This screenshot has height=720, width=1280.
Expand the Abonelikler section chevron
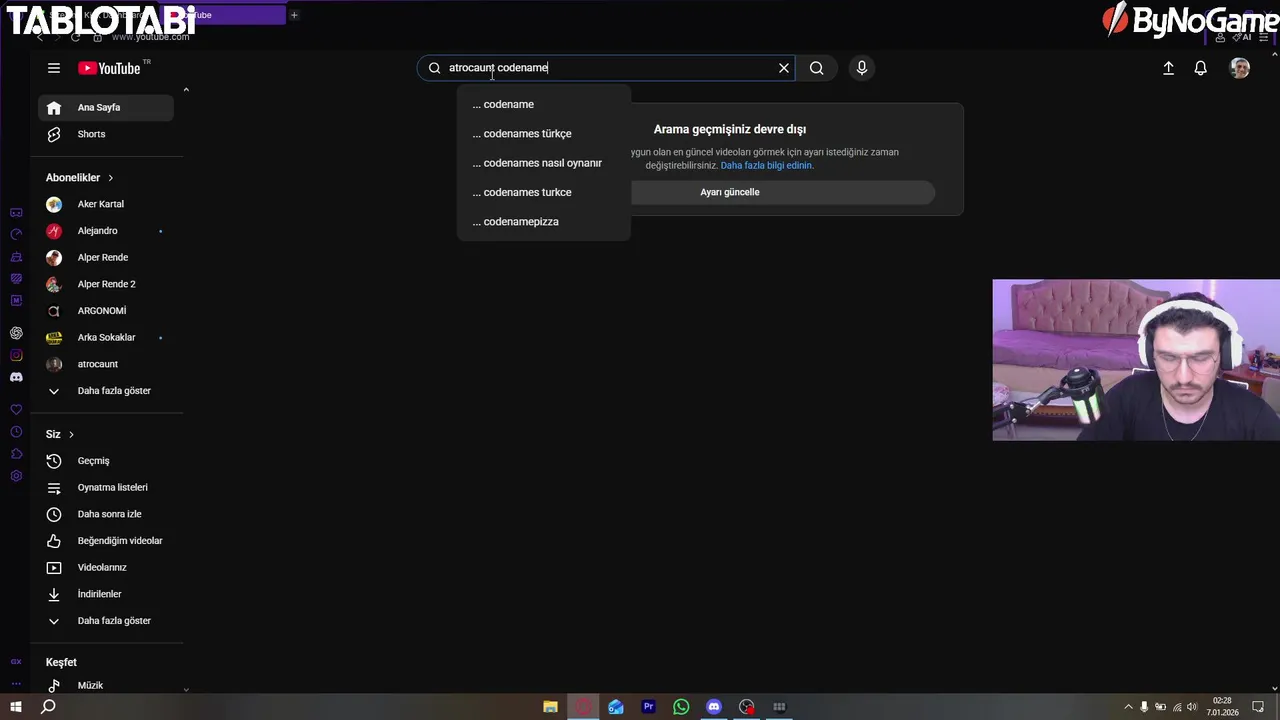point(110,178)
